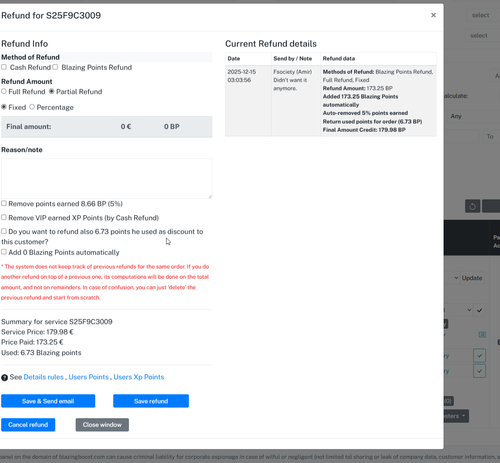Image resolution: width=500 pixels, height=463 pixels.
Task: Tick Add 0 Blazing Points automatically checkbox
Action: [x=4, y=252]
